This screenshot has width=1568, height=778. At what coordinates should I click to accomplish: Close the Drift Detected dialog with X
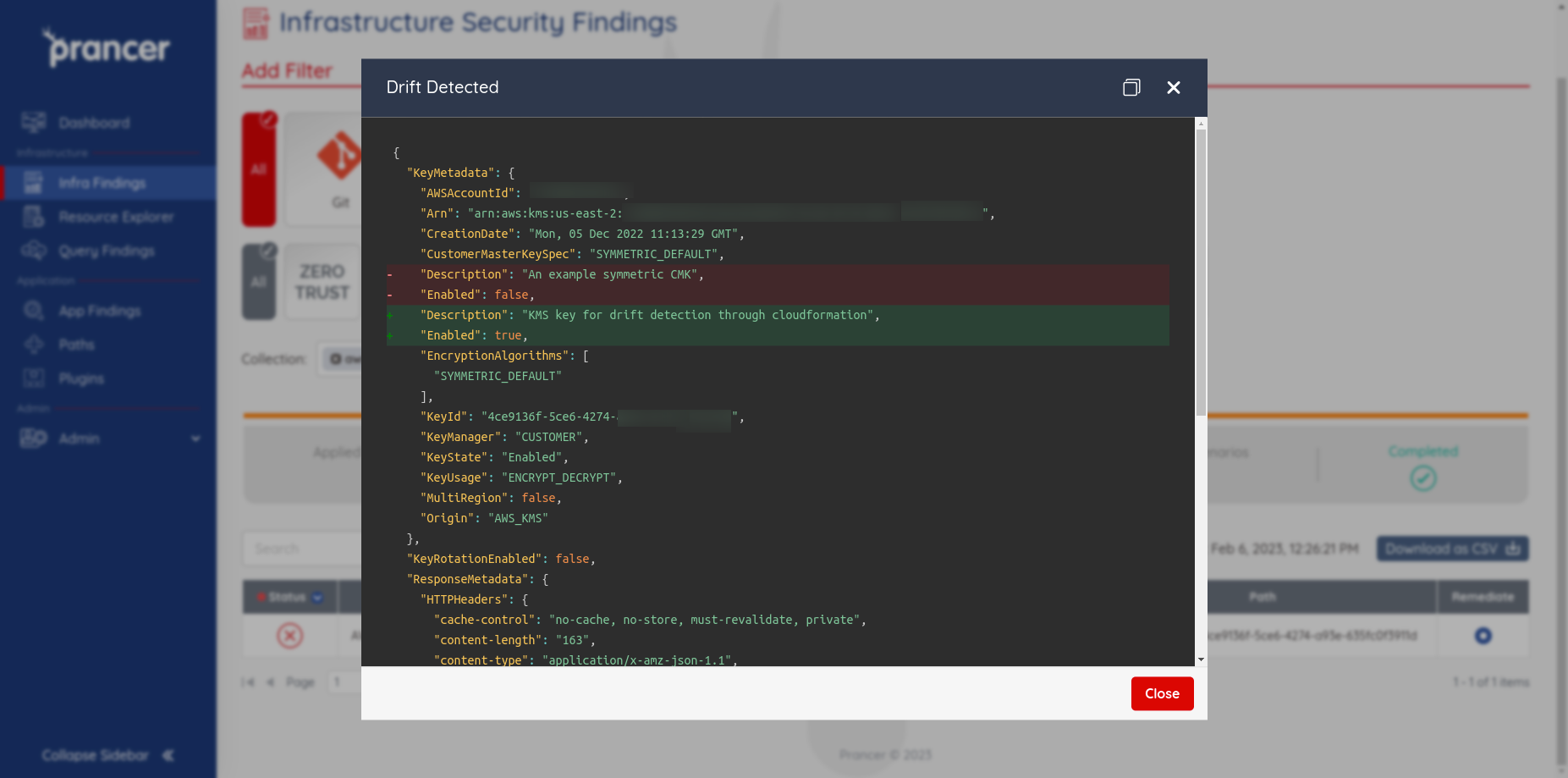tap(1174, 87)
